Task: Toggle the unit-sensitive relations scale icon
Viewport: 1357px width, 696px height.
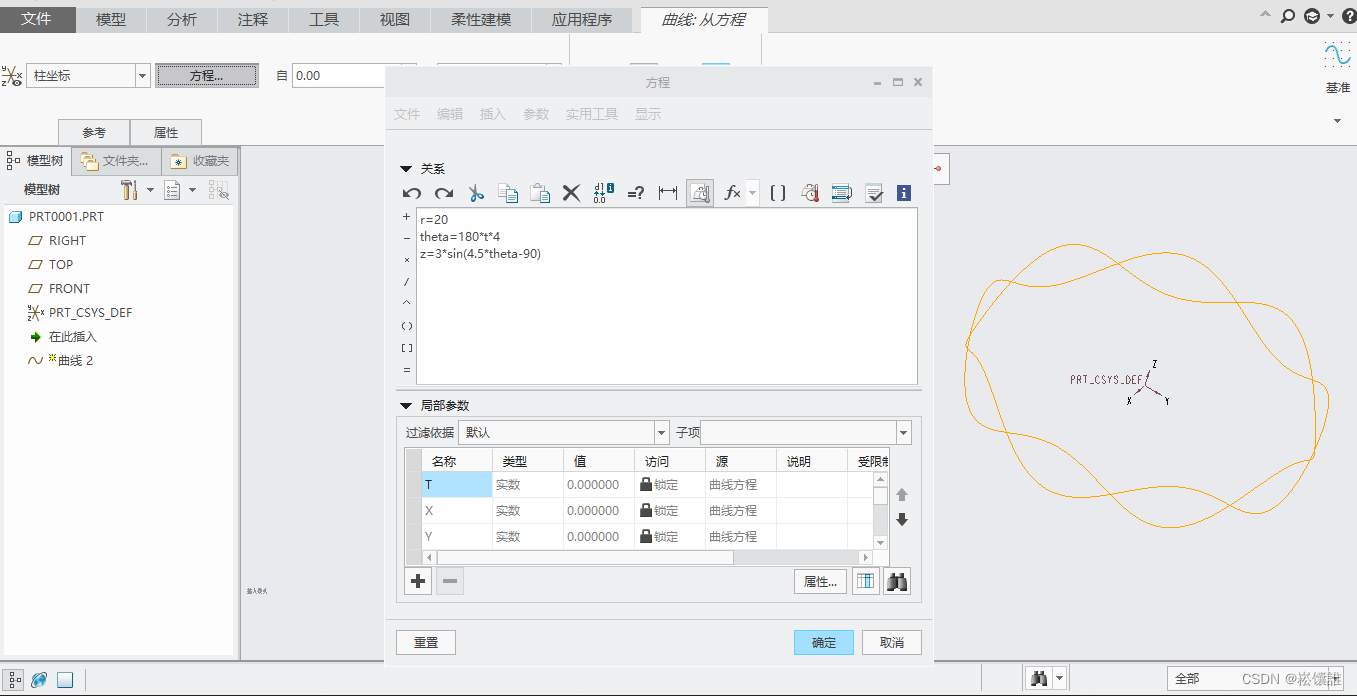Action: pyautogui.click(x=701, y=193)
